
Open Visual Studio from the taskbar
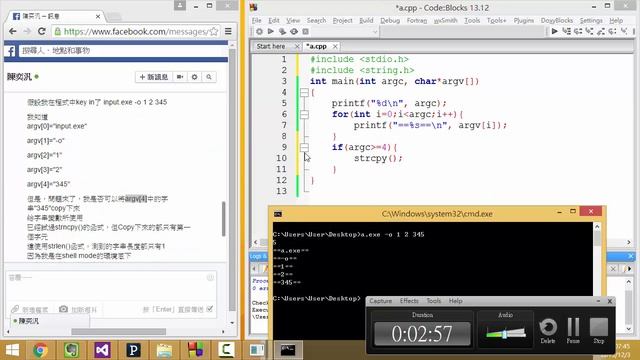(x=102, y=350)
